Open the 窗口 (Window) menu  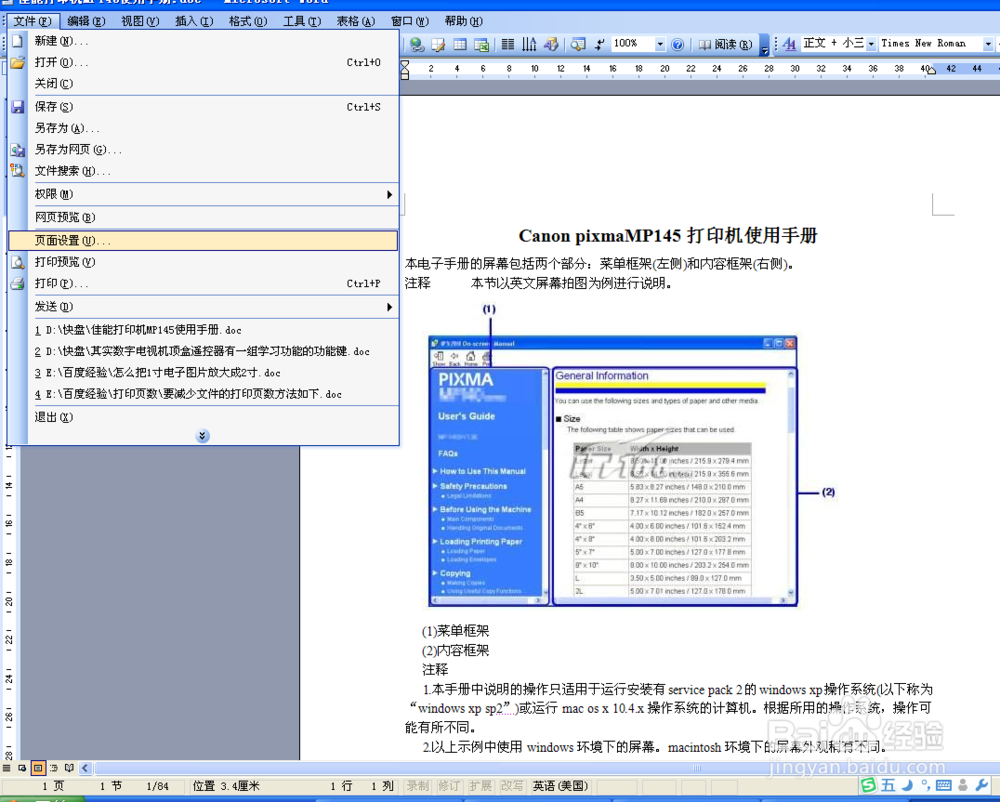coord(409,22)
